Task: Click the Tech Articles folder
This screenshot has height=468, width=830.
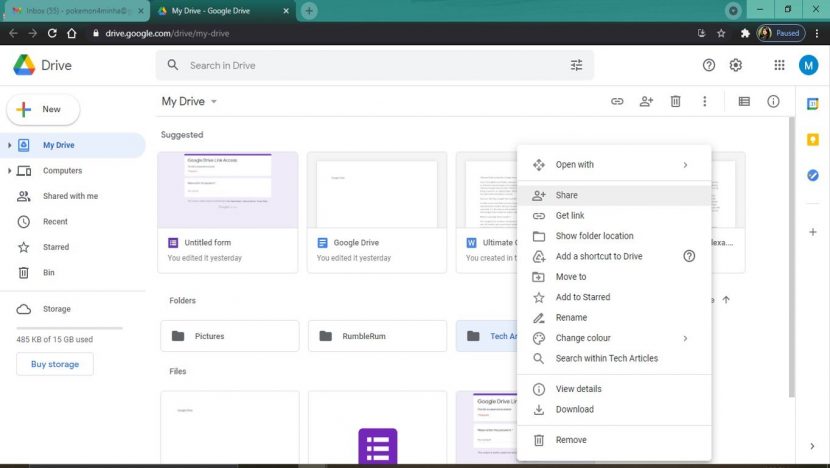Action: [x=487, y=336]
